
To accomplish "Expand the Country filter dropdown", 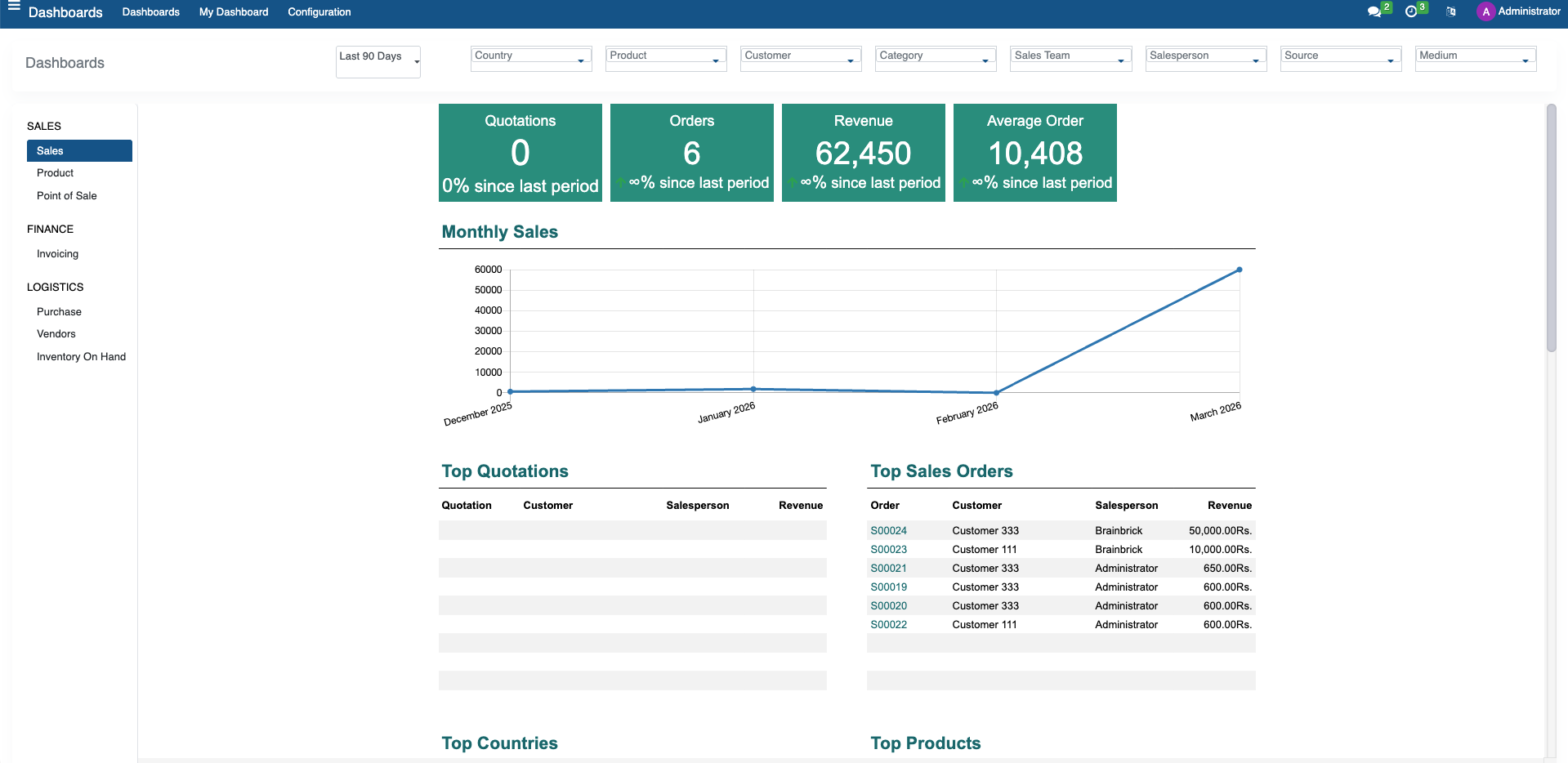I will (530, 56).
